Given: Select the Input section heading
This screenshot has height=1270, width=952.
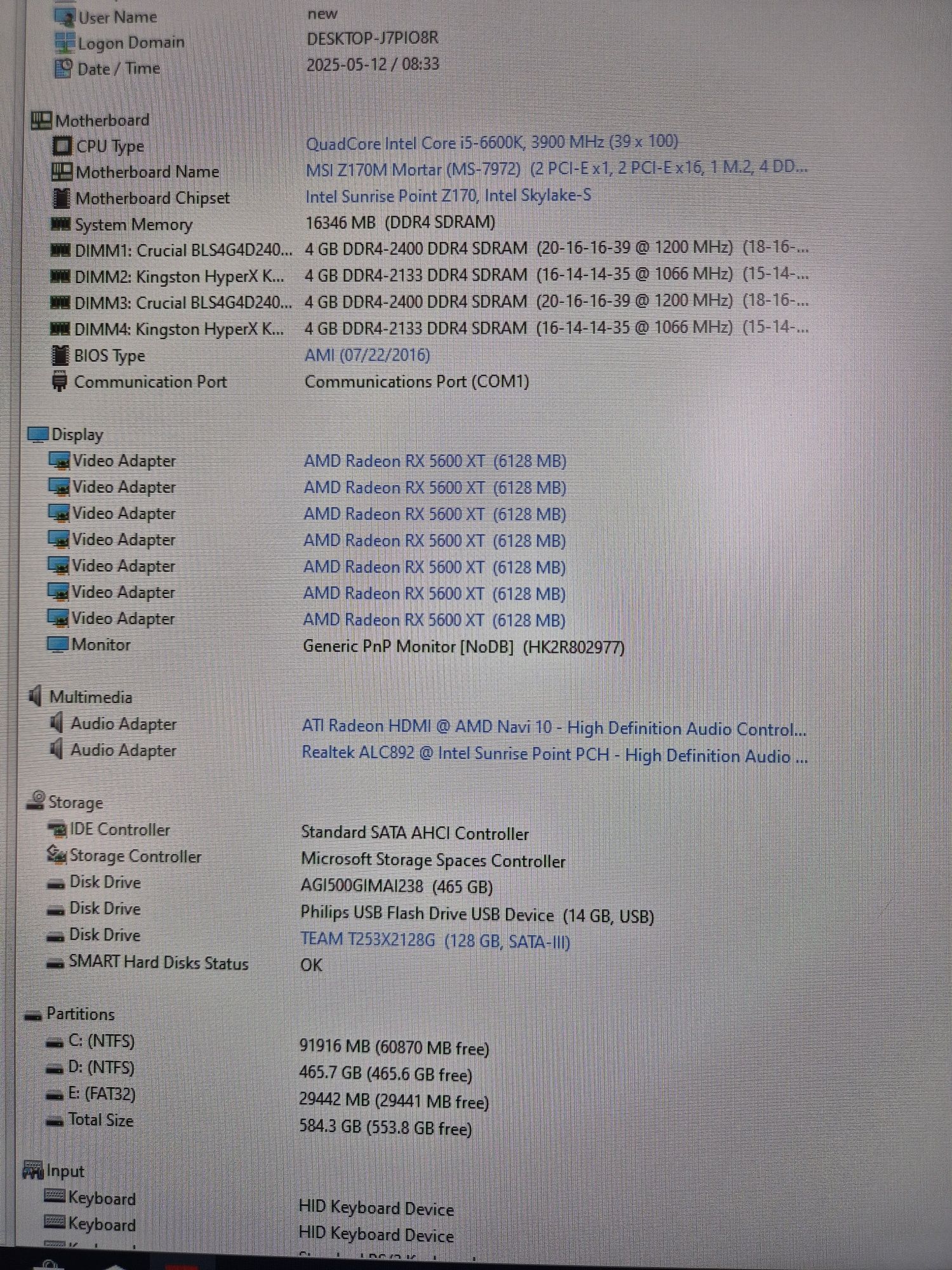Looking at the screenshot, I should click(x=65, y=1171).
